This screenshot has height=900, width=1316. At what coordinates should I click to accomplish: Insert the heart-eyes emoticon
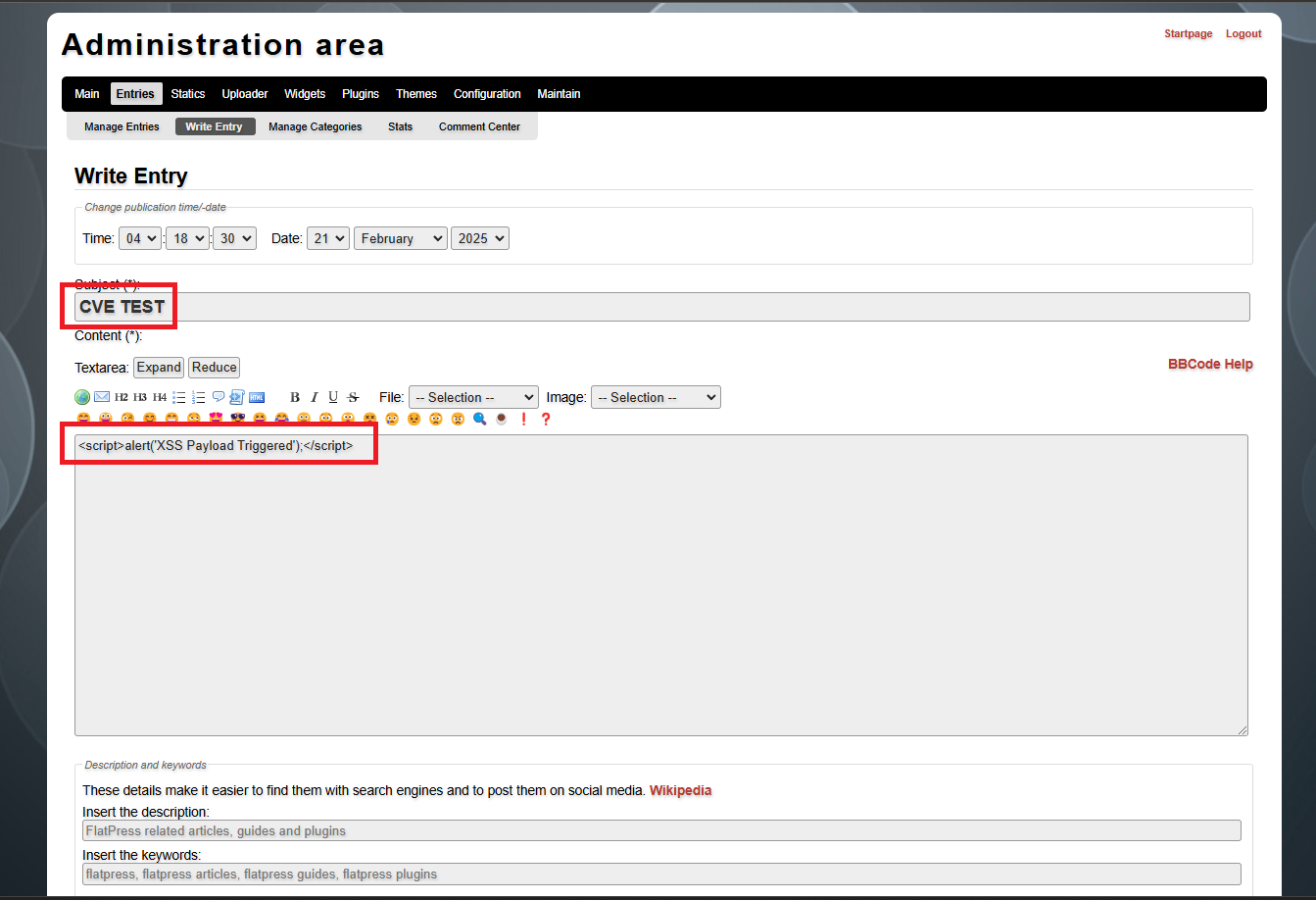coord(216,419)
